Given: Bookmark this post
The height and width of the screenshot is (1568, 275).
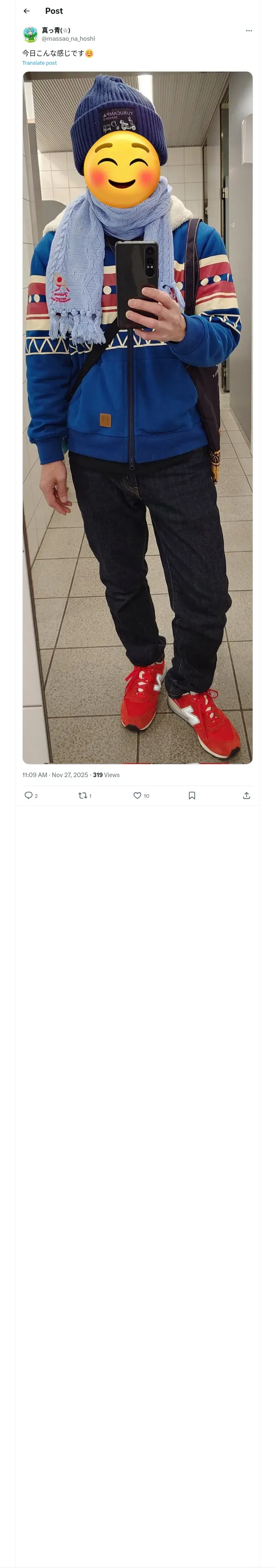Looking at the screenshot, I should [192, 795].
